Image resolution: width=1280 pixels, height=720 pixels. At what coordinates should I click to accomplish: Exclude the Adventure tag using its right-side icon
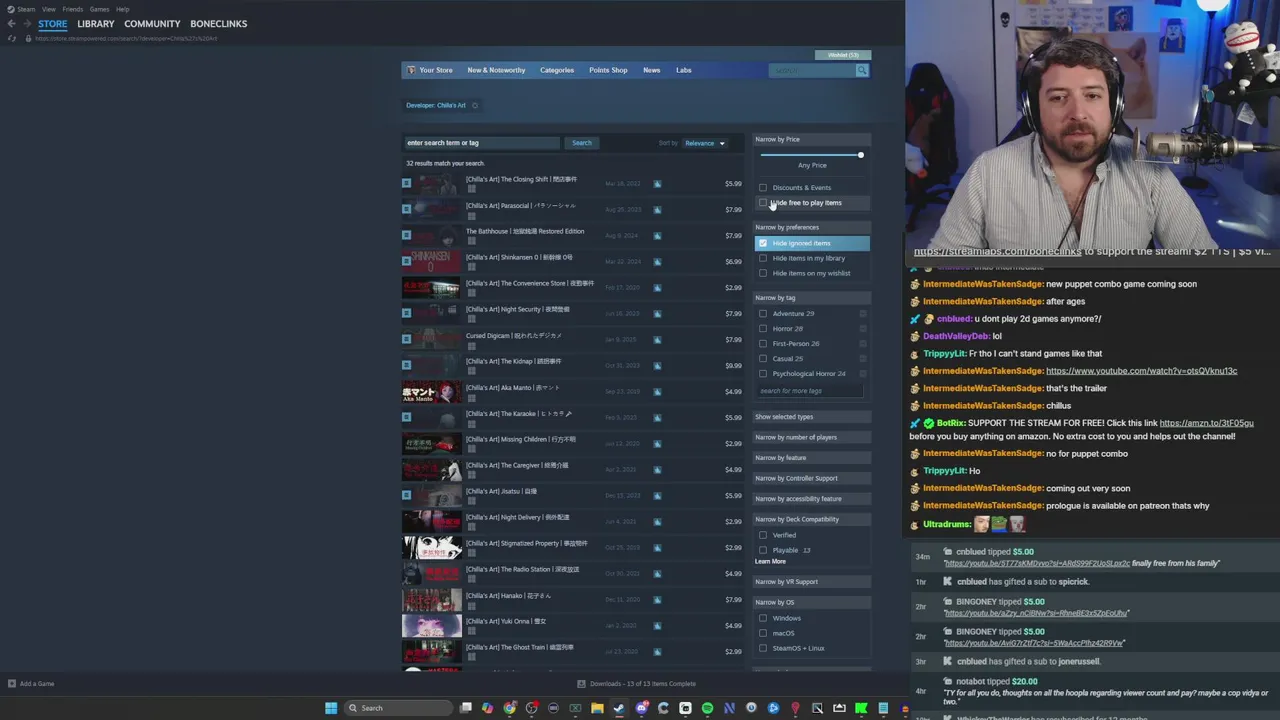(x=863, y=313)
